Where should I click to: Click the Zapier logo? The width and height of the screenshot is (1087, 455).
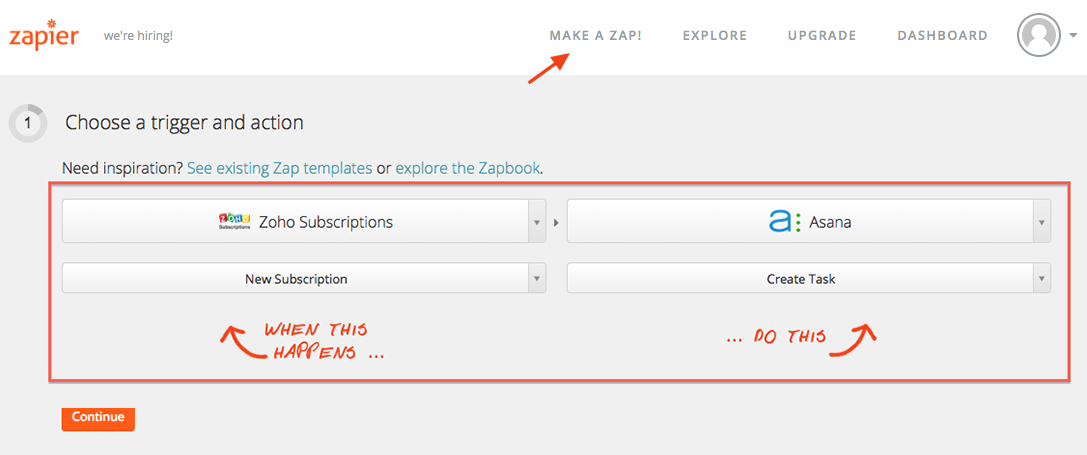pos(44,35)
